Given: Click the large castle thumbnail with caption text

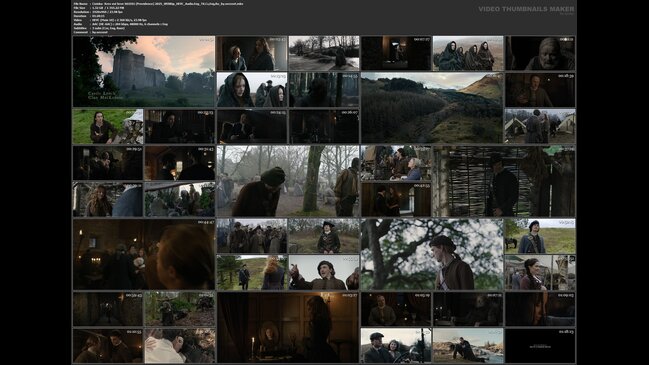Looking at the screenshot, I should (144, 72).
